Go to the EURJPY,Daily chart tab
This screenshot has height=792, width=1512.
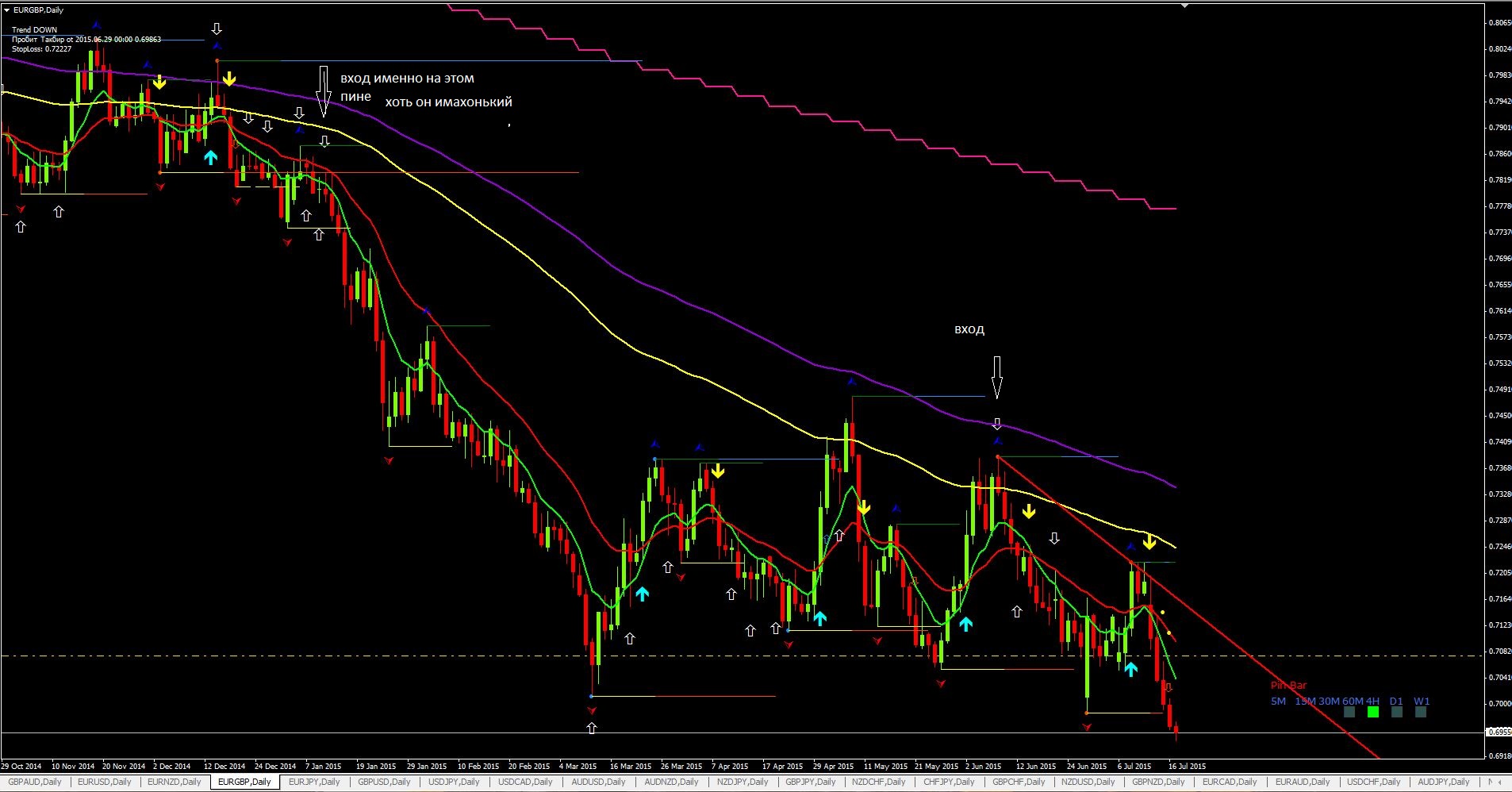tap(314, 782)
